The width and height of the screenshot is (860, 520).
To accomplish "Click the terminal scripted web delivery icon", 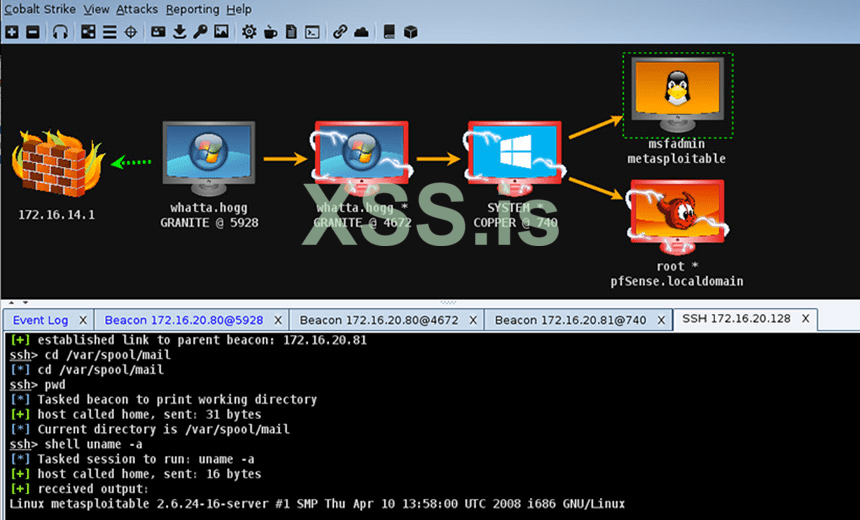I will (312, 32).
